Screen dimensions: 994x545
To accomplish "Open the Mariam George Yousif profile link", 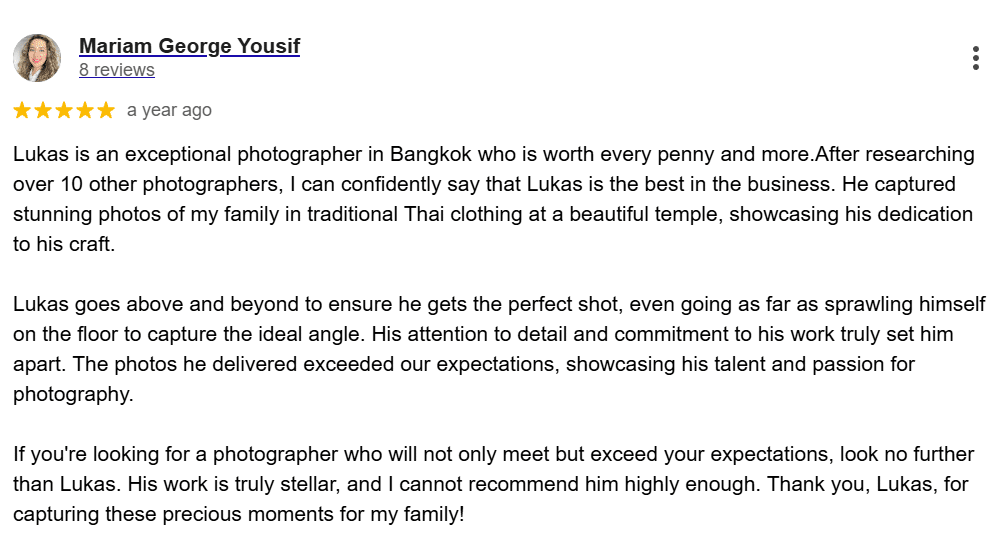I will [x=190, y=46].
